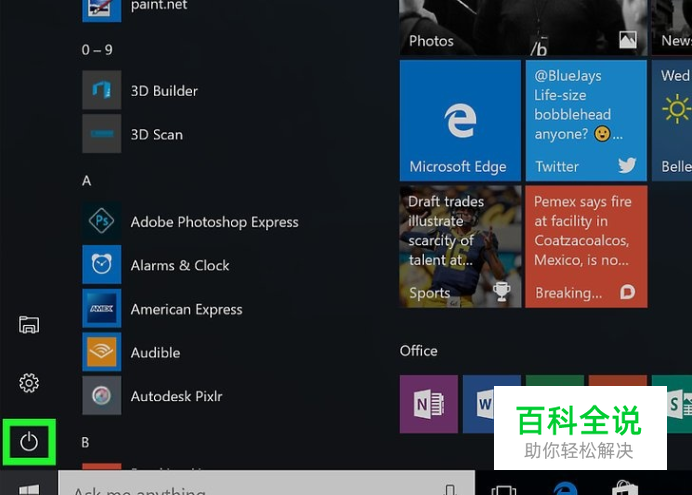
Task: Launch Audible app icon
Action: pyautogui.click(x=102, y=352)
